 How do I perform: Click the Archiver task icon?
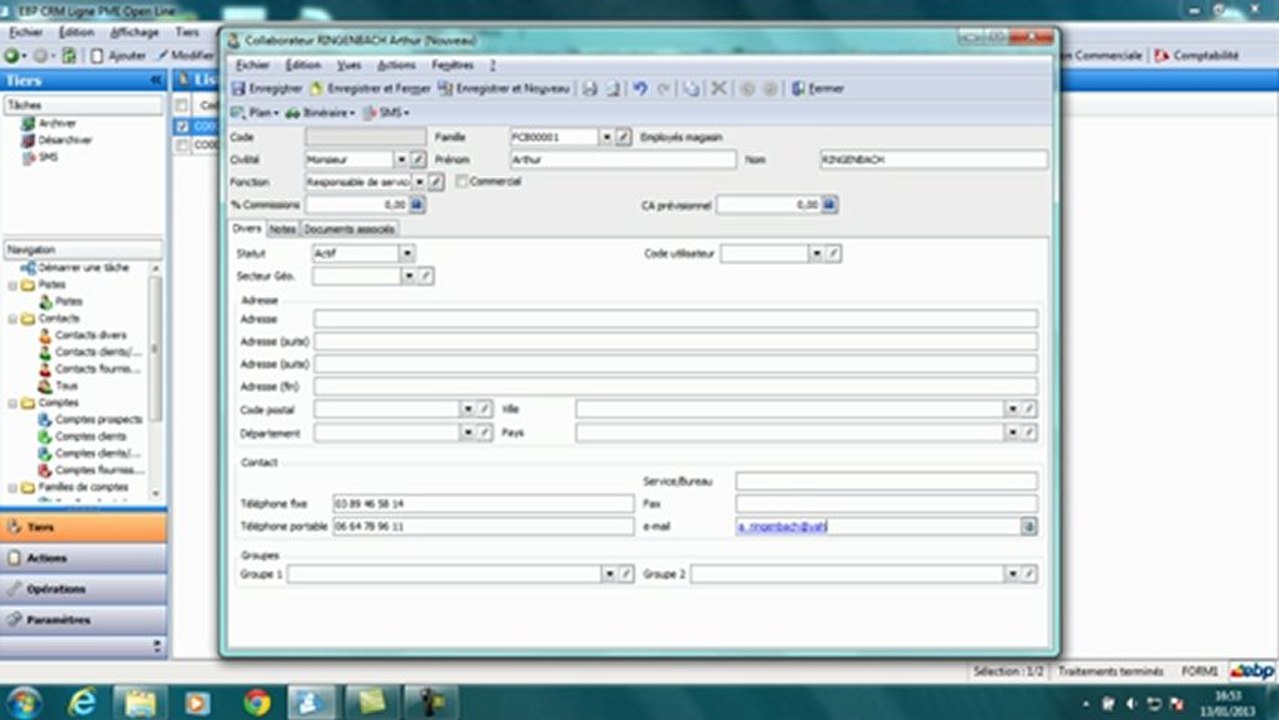tap(28, 124)
